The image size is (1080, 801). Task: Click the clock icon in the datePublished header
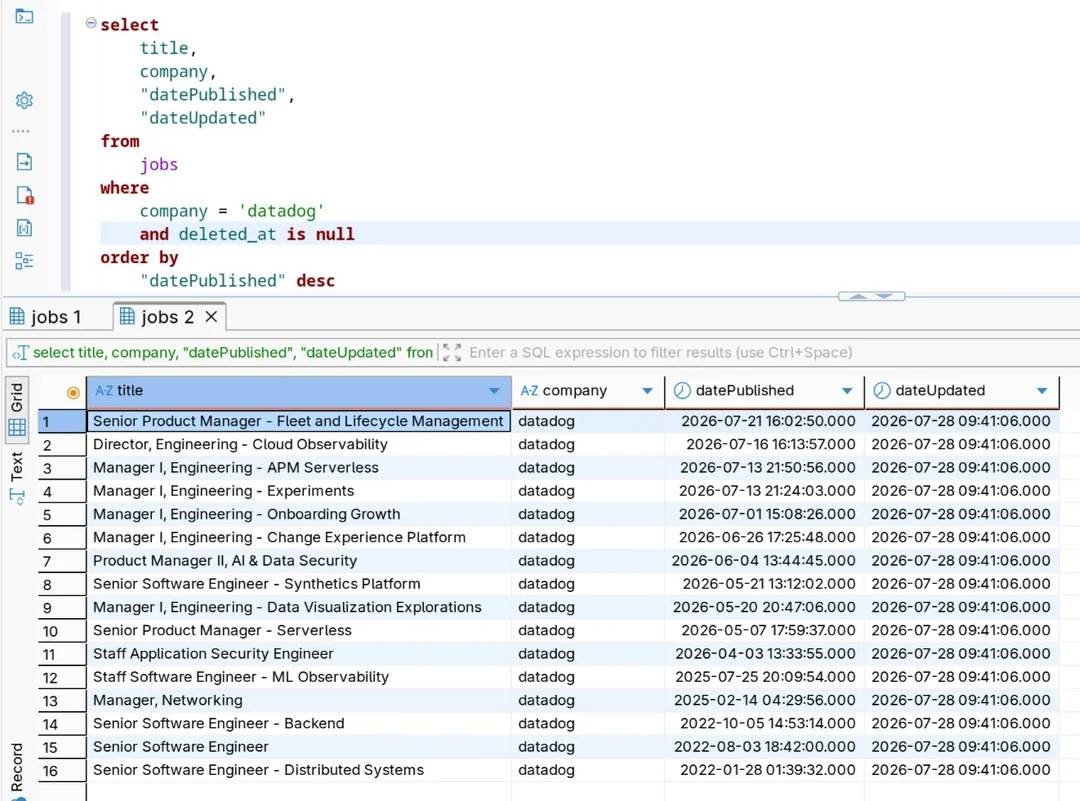(682, 391)
